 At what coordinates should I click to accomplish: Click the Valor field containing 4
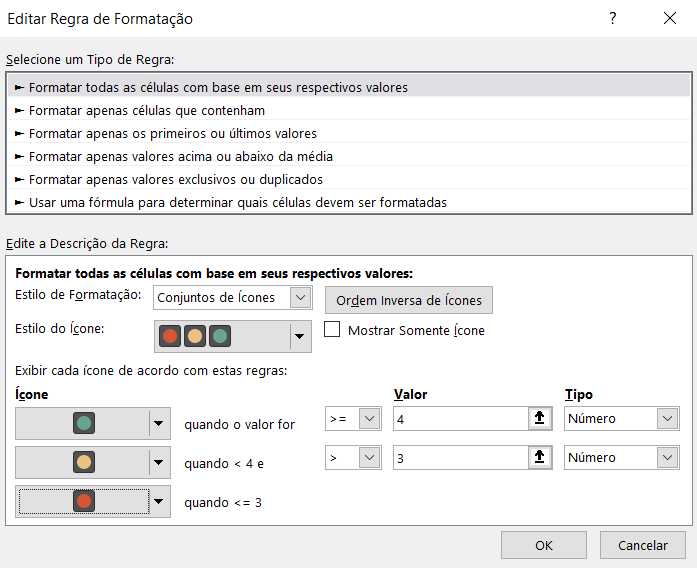pyautogui.click(x=461, y=419)
